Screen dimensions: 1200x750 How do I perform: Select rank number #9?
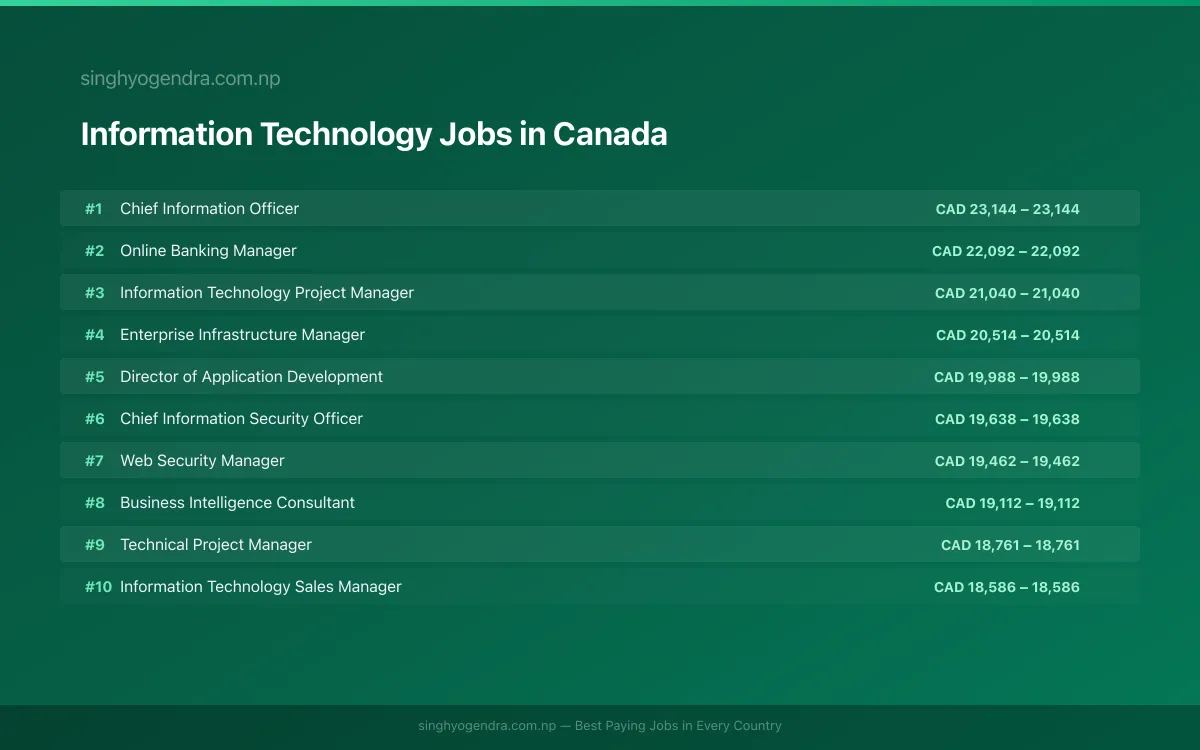(x=94, y=545)
